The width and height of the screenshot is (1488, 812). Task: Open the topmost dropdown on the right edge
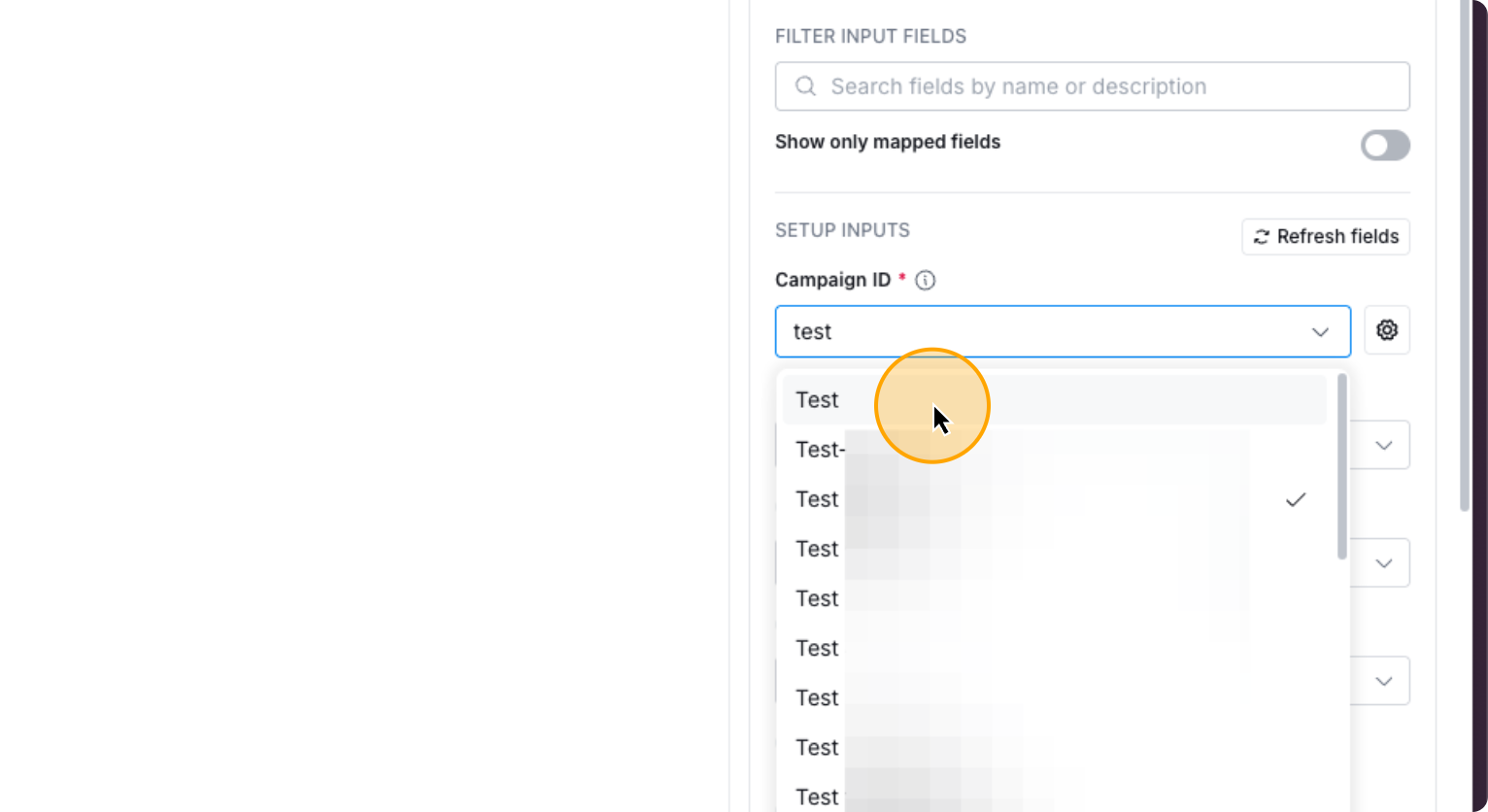click(1385, 445)
